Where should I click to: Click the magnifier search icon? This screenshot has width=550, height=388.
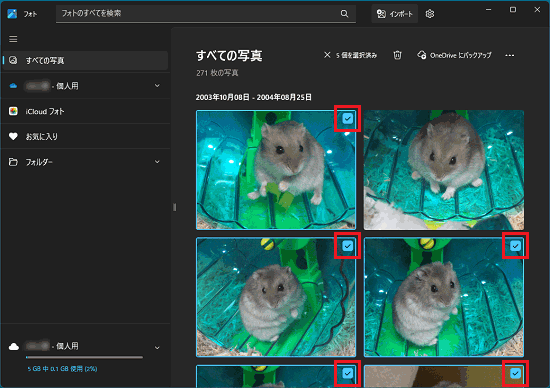click(x=344, y=14)
